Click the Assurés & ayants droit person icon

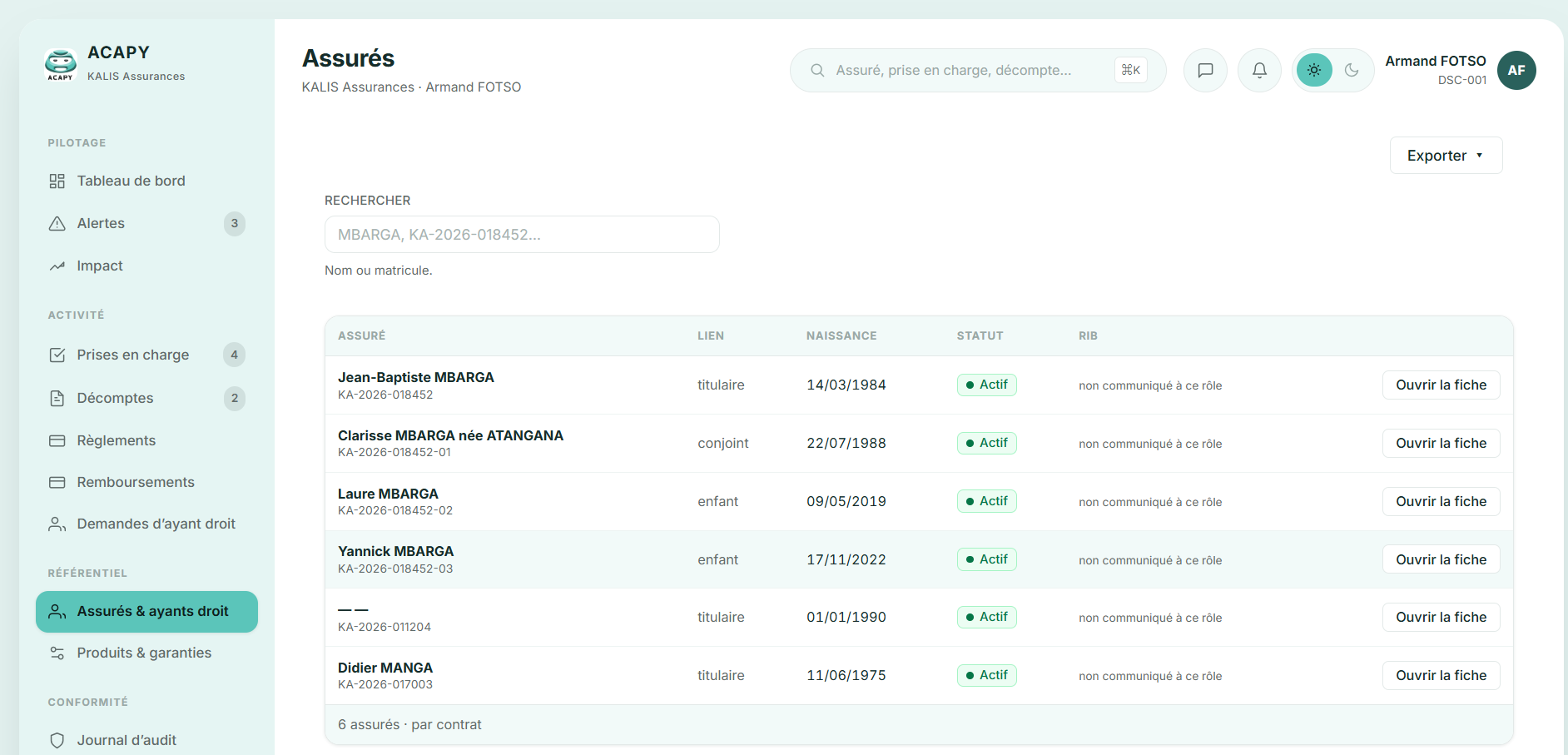click(x=57, y=612)
